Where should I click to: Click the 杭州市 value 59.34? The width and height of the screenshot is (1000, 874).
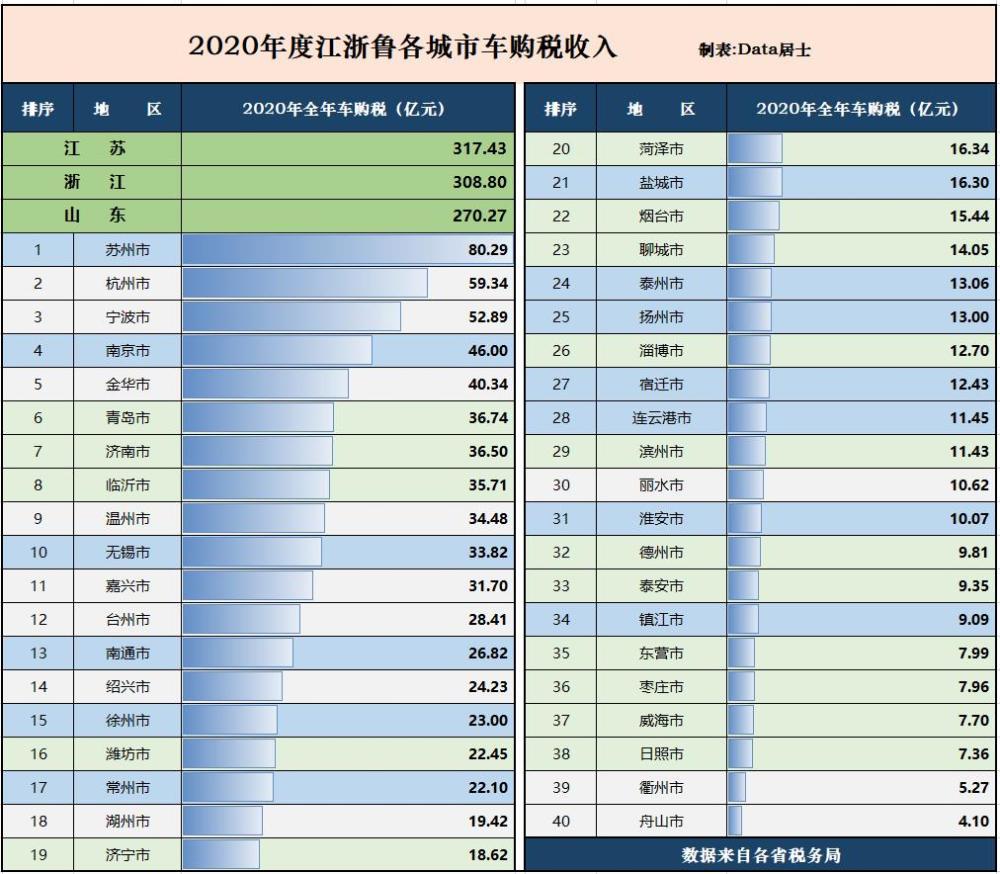coord(488,283)
